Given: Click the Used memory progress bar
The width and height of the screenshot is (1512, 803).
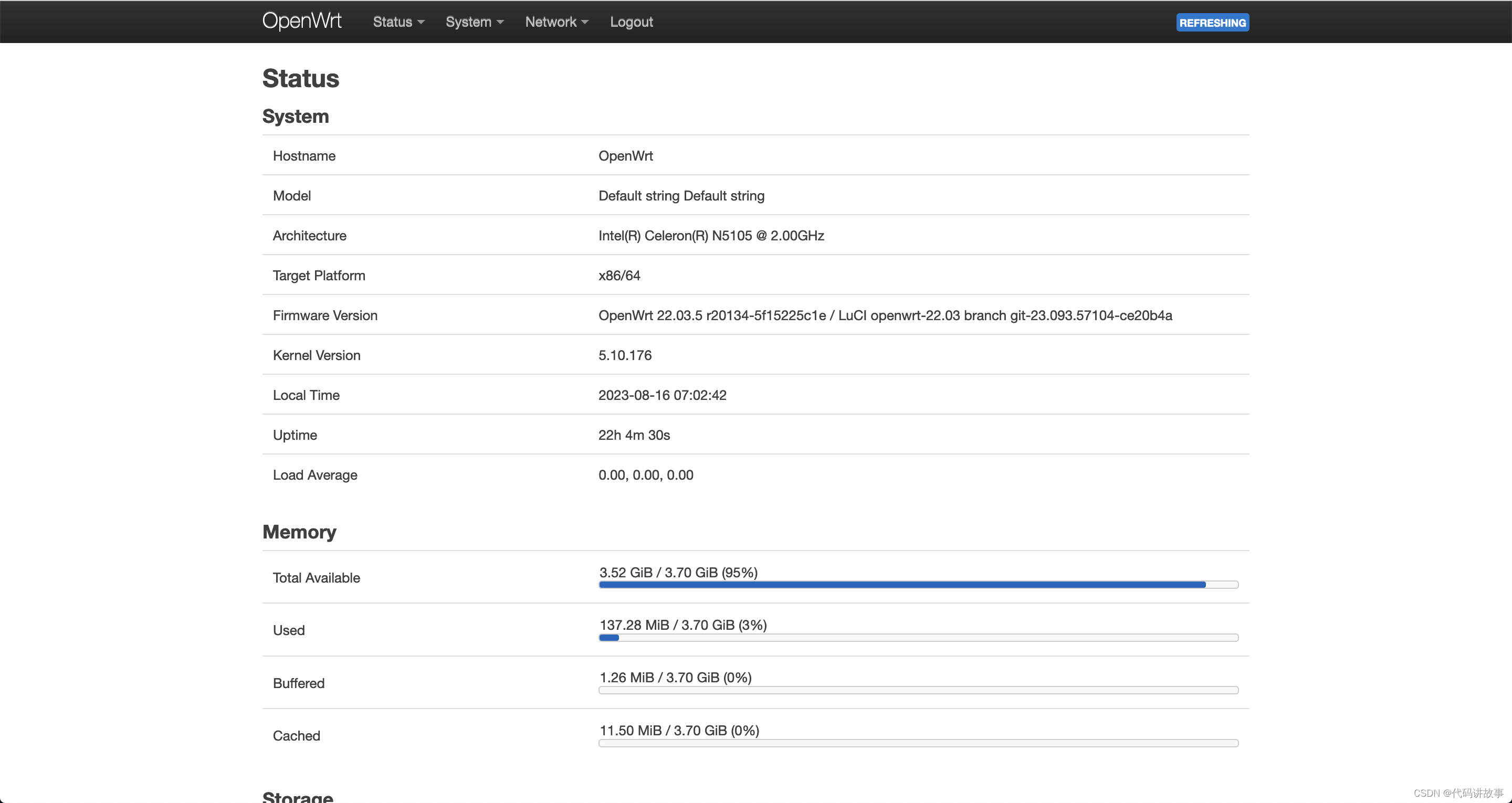Looking at the screenshot, I should tap(918, 638).
